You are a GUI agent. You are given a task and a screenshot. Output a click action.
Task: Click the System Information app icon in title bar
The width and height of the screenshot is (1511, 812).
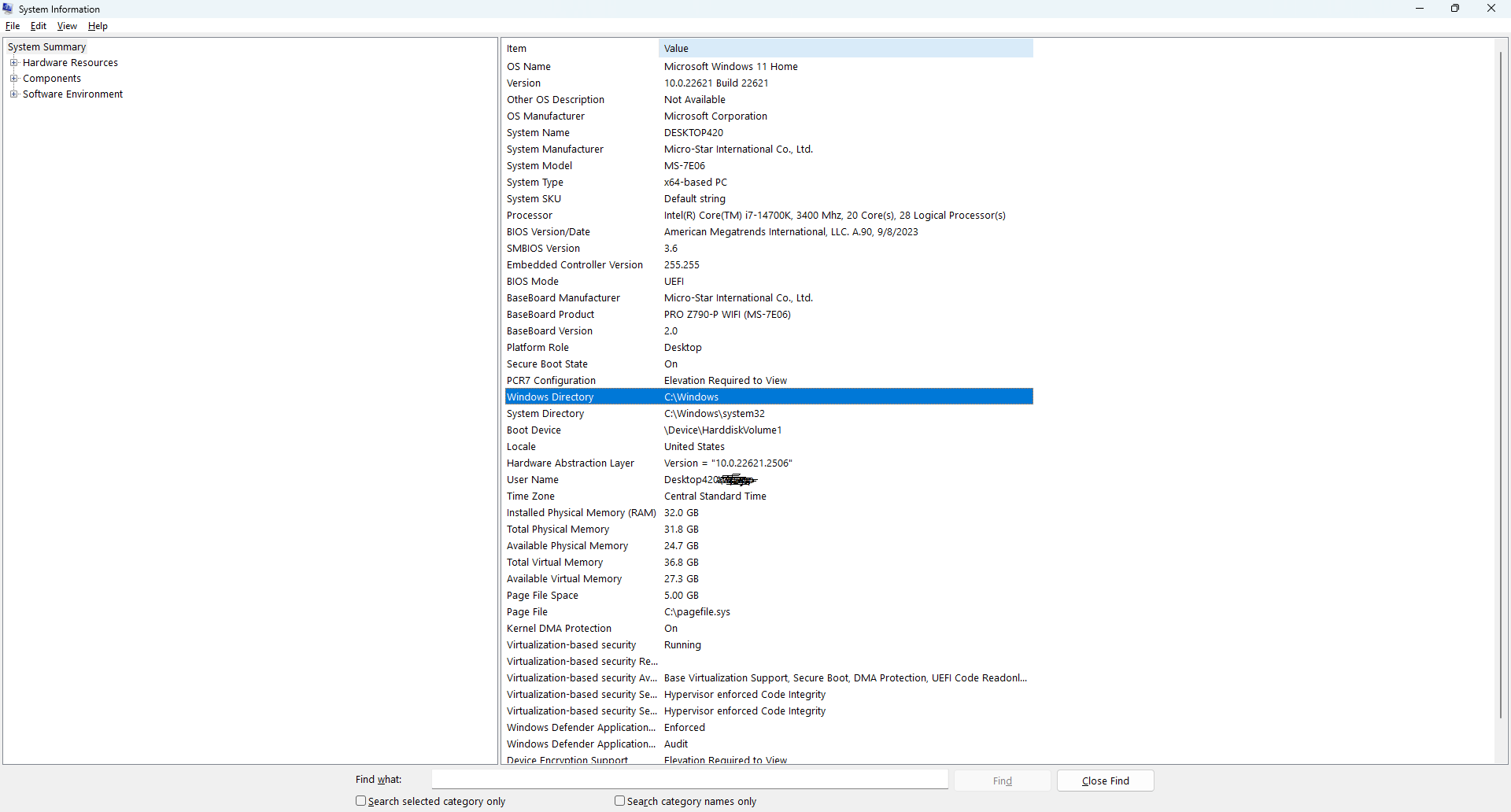pyautogui.click(x=8, y=9)
